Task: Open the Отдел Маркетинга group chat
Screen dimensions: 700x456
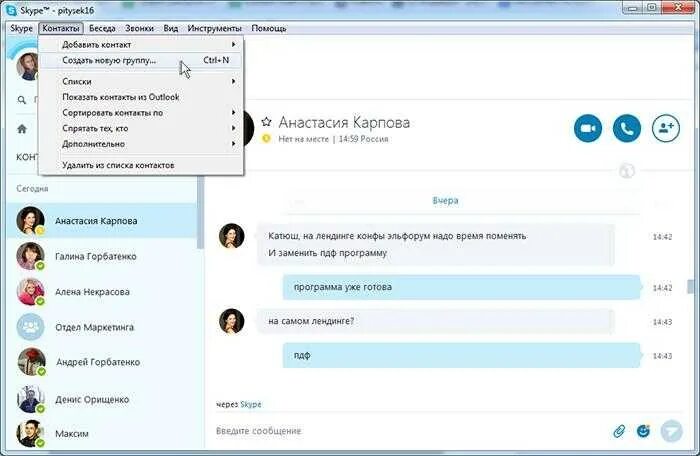Action: pyautogui.click(x=102, y=327)
